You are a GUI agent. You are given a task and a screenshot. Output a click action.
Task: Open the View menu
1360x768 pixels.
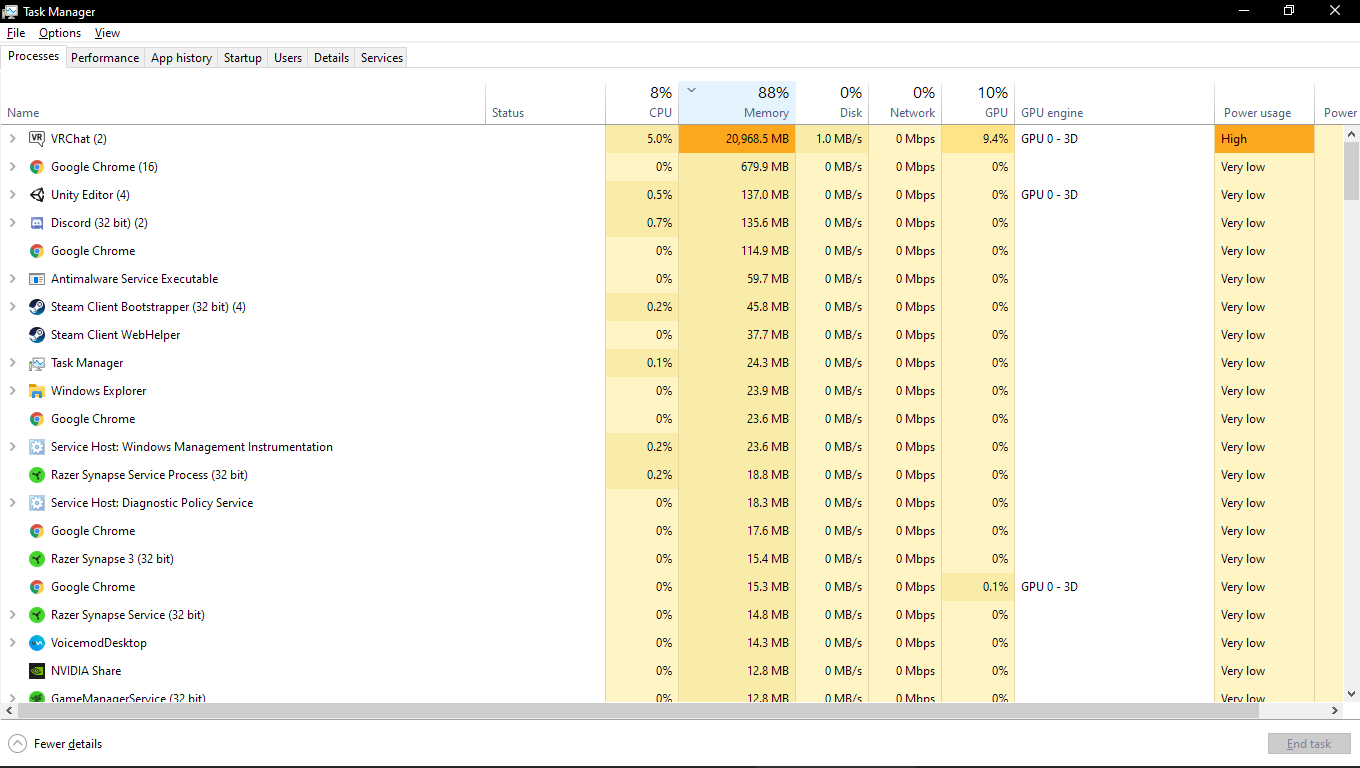pos(108,33)
